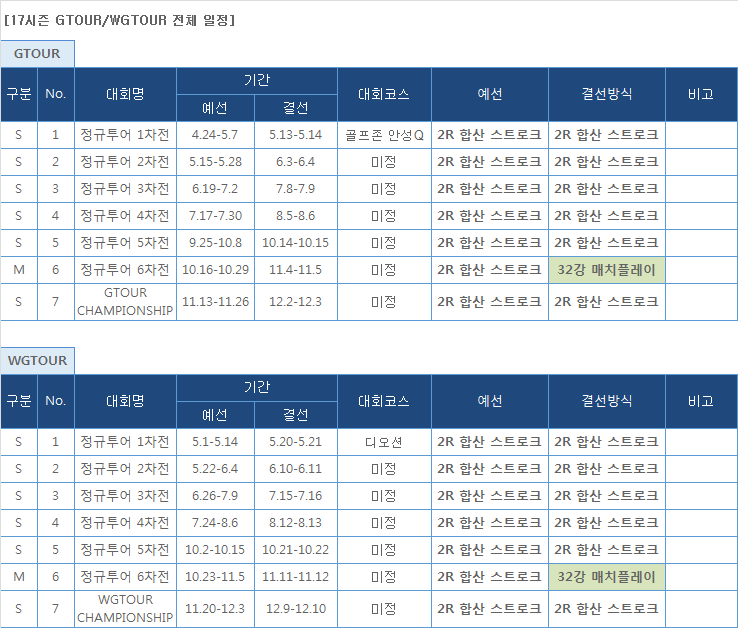Click WGTOUR qualifier date '5.1-5.14'

coord(215,442)
